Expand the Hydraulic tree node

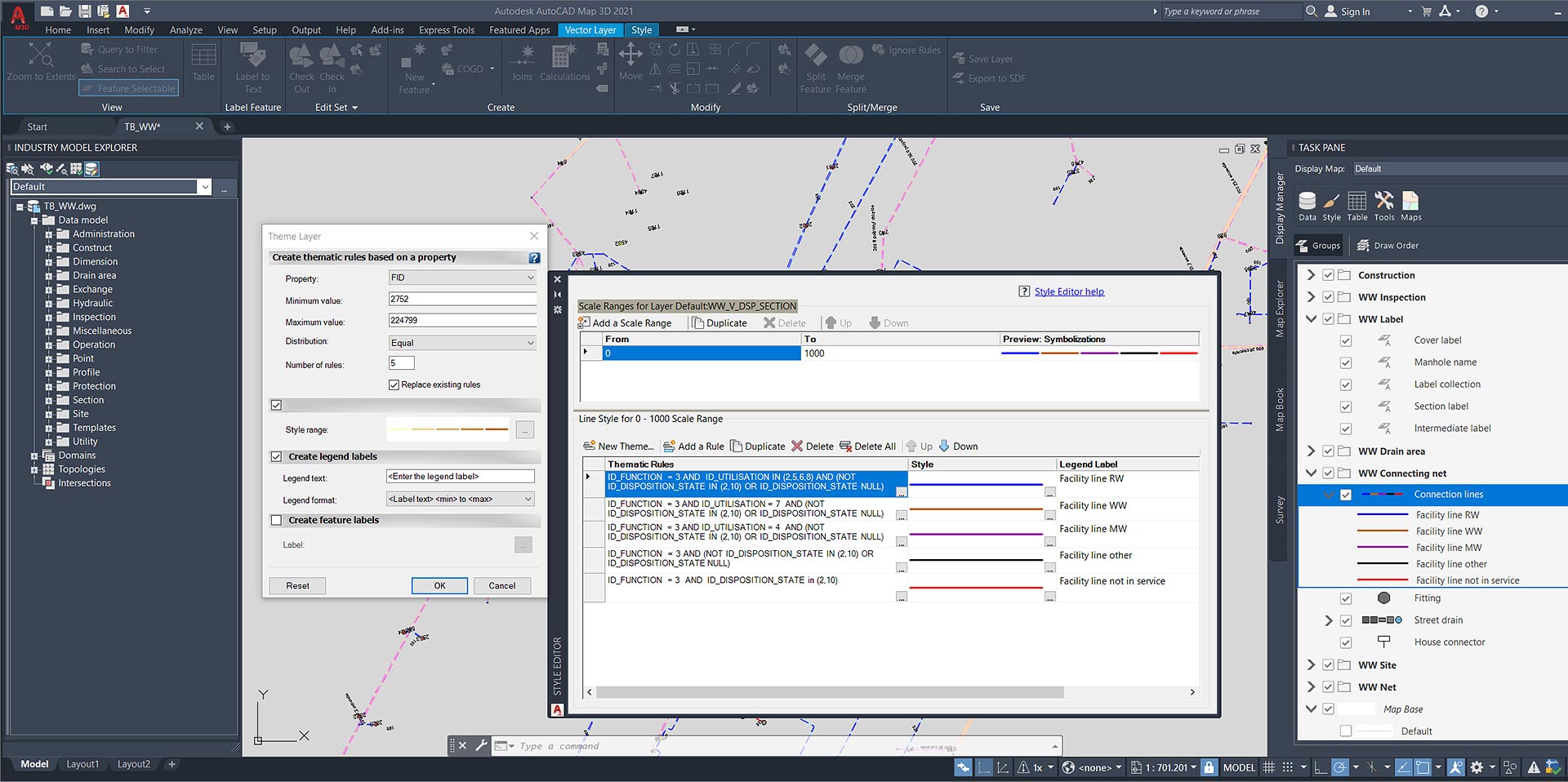pyautogui.click(x=48, y=304)
